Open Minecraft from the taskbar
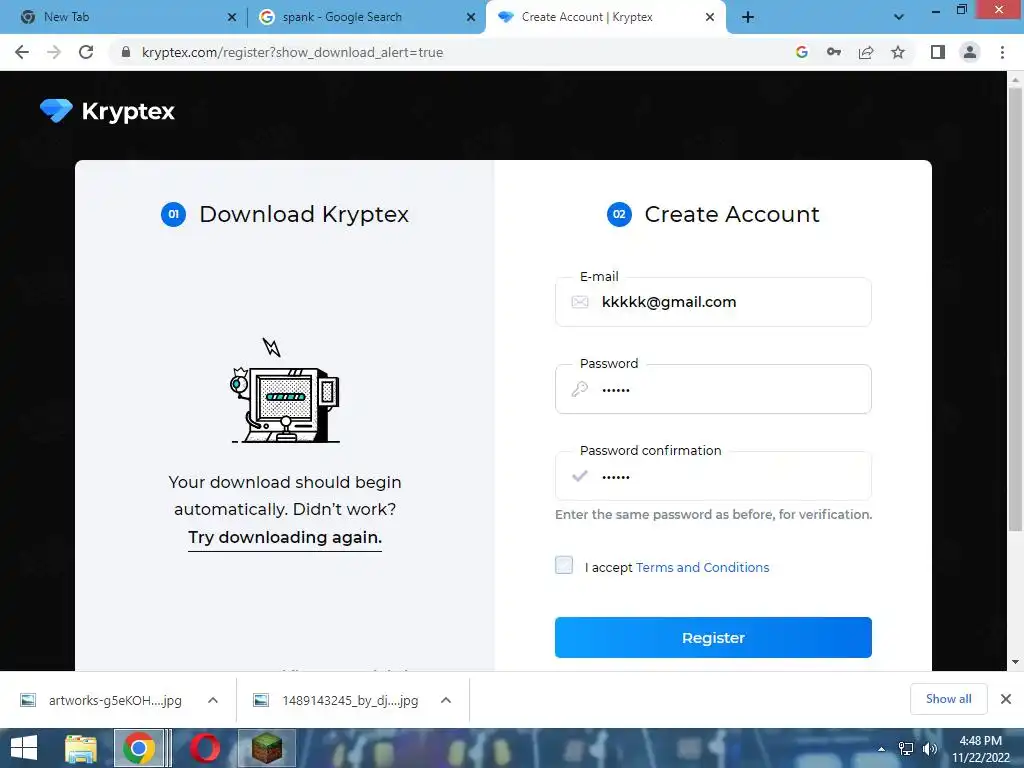 pos(267,748)
